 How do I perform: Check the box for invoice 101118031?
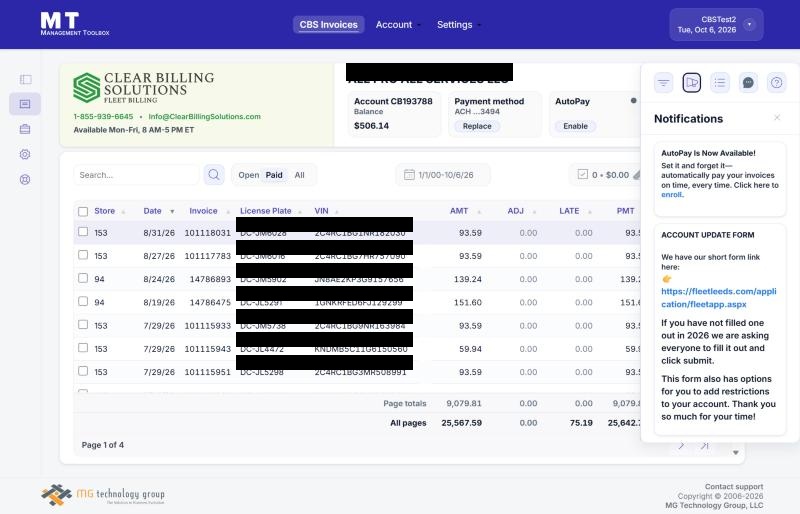(83, 232)
